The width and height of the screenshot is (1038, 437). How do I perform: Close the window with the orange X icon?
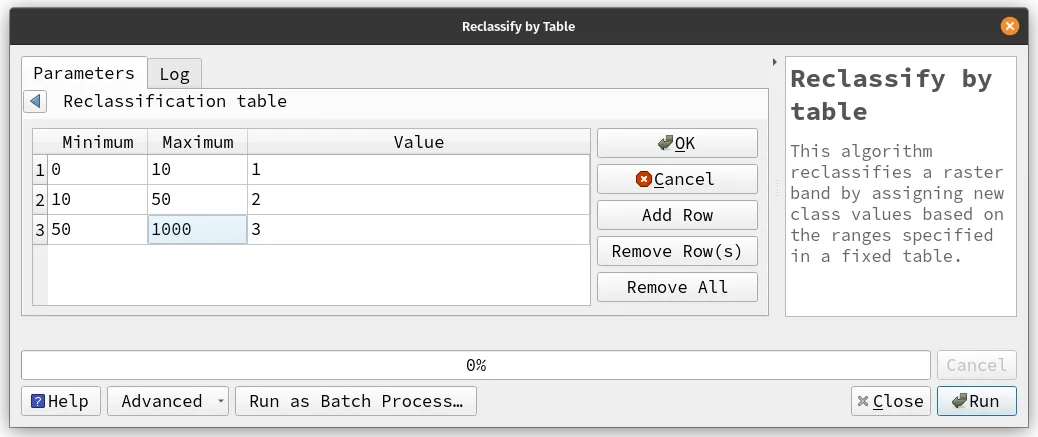(x=1010, y=26)
